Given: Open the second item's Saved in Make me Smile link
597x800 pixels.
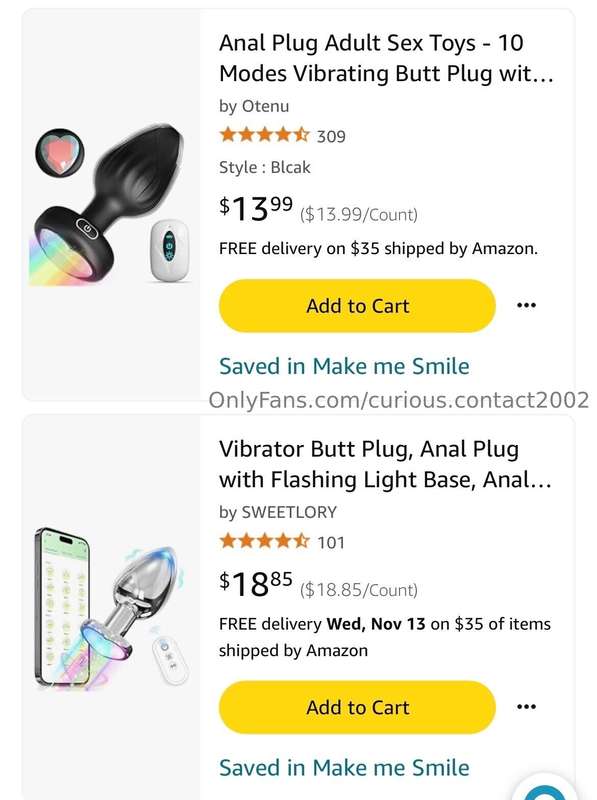Looking at the screenshot, I should click(x=344, y=767).
